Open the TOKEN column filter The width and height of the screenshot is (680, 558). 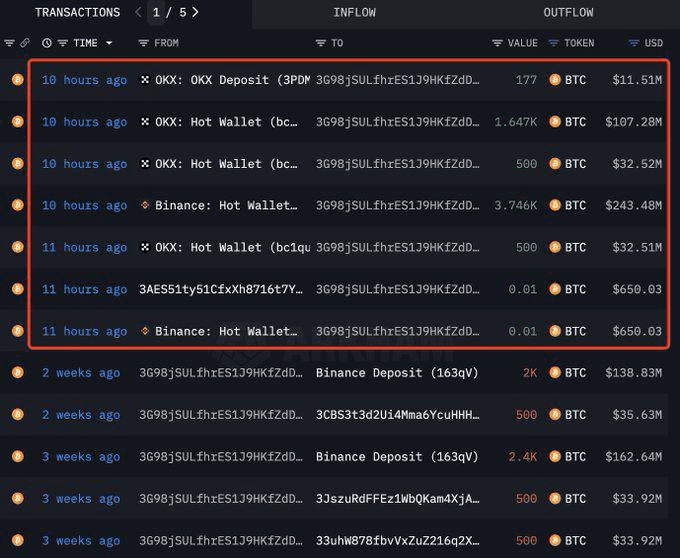coord(554,43)
